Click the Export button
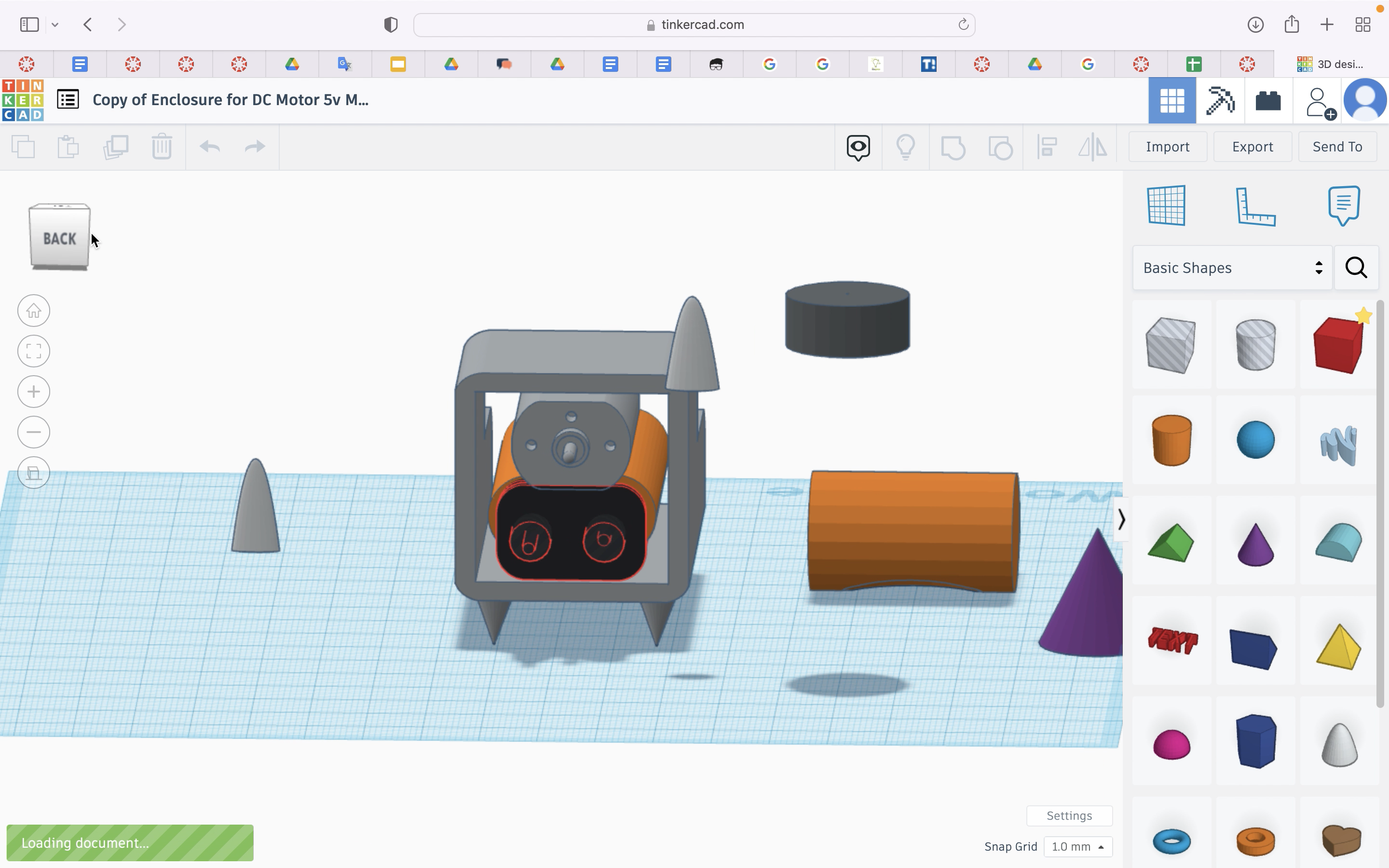The height and width of the screenshot is (868, 1389). [x=1253, y=147]
